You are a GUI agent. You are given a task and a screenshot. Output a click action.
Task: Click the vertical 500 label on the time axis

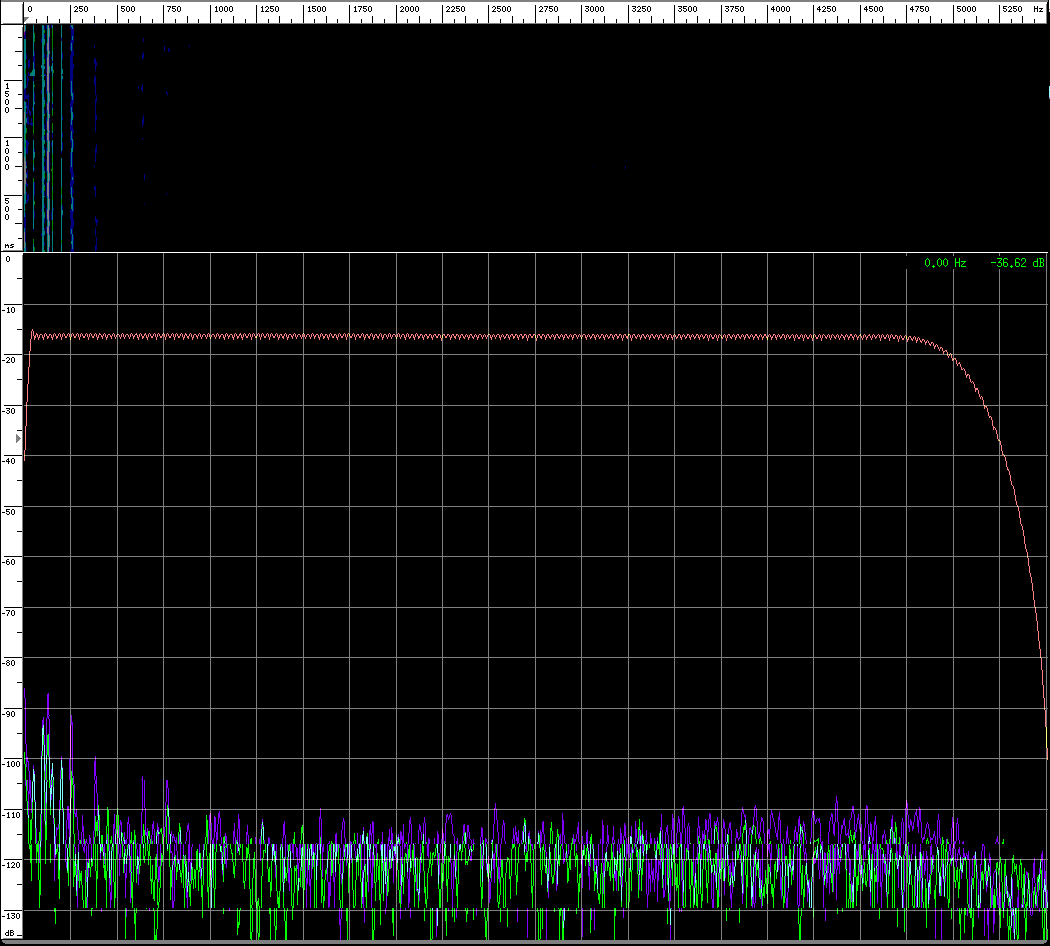tap(7, 209)
